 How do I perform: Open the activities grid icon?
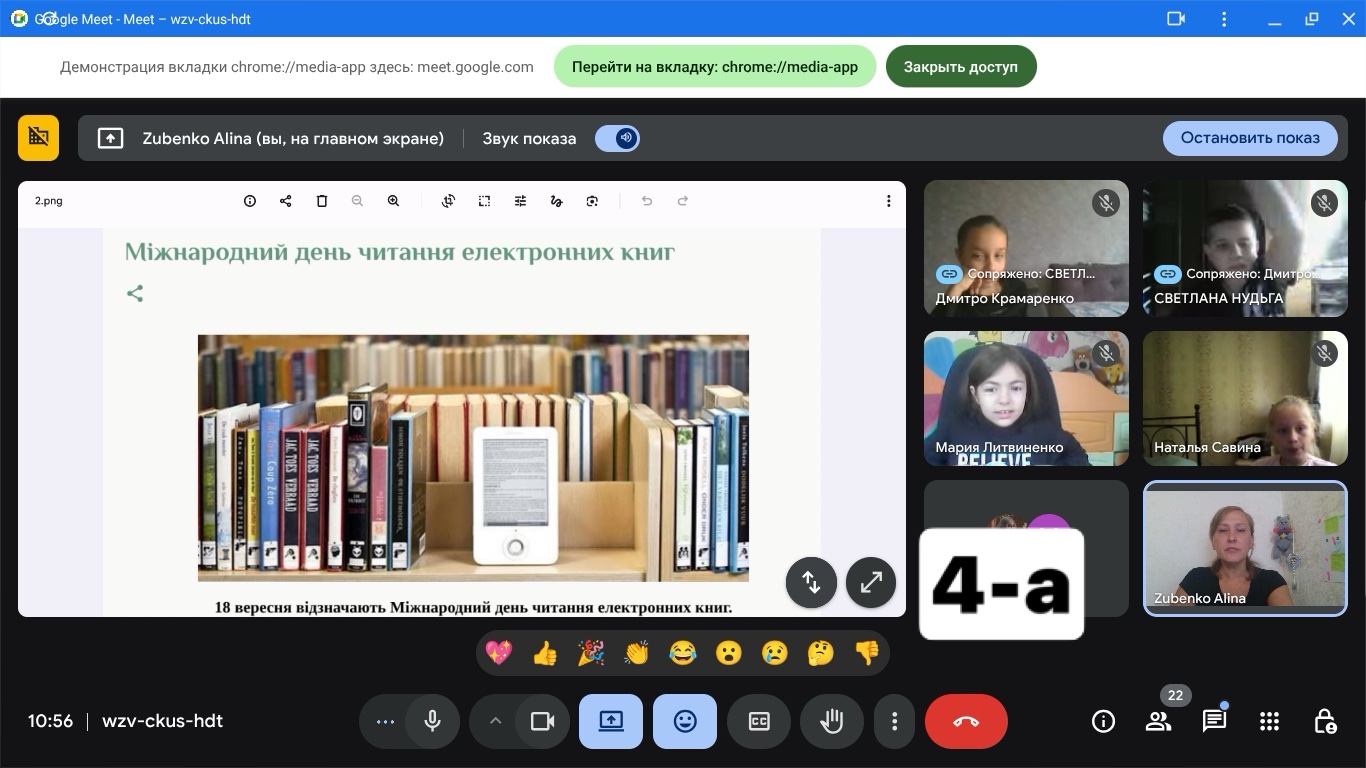[1269, 721]
